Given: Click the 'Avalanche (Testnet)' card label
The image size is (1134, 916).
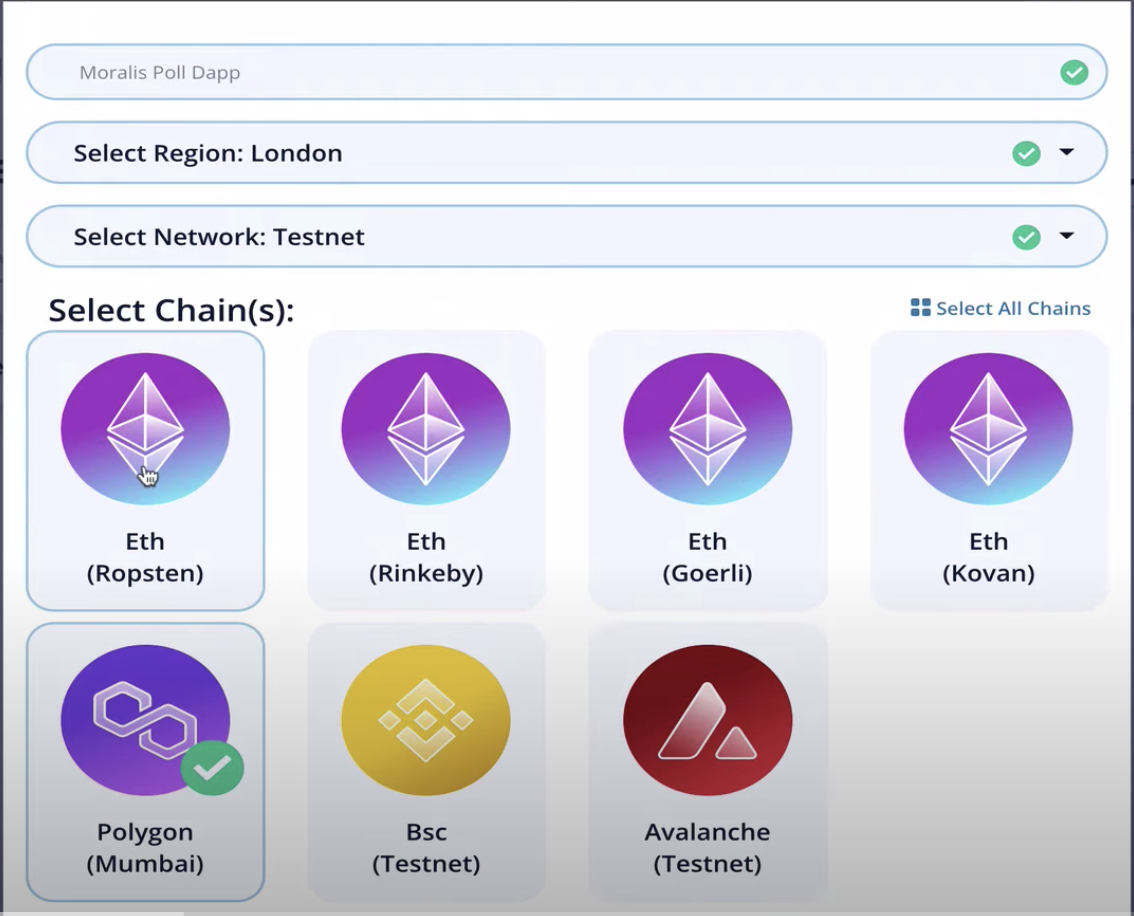Looking at the screenshot, I should 707,848.
